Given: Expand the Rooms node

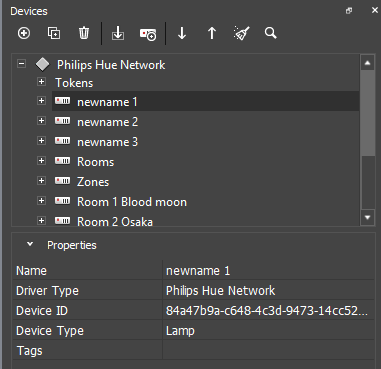Looking at the screenshot, I should click(41, 160).
